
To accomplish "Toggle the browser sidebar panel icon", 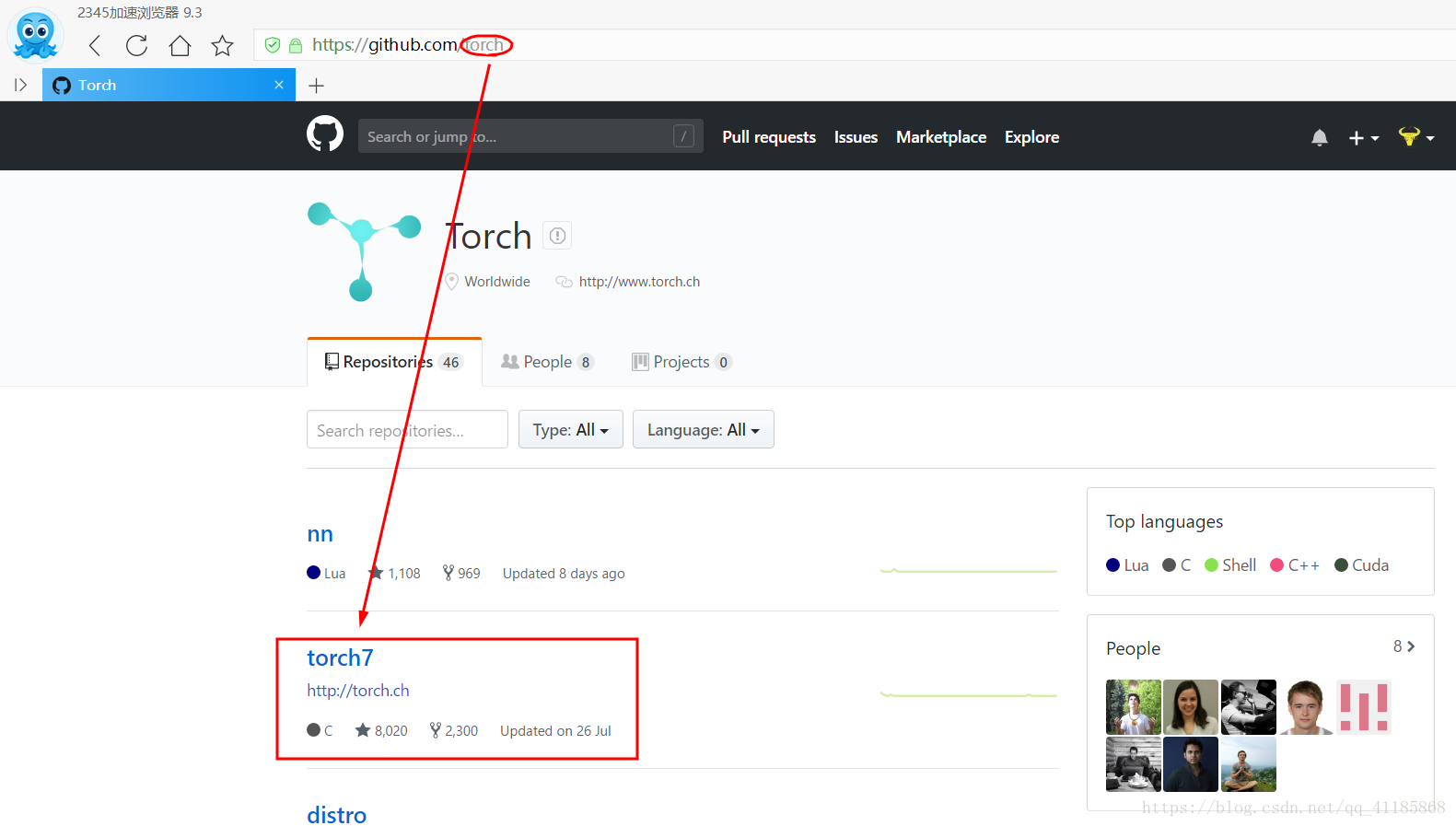I will pos(20,85).
